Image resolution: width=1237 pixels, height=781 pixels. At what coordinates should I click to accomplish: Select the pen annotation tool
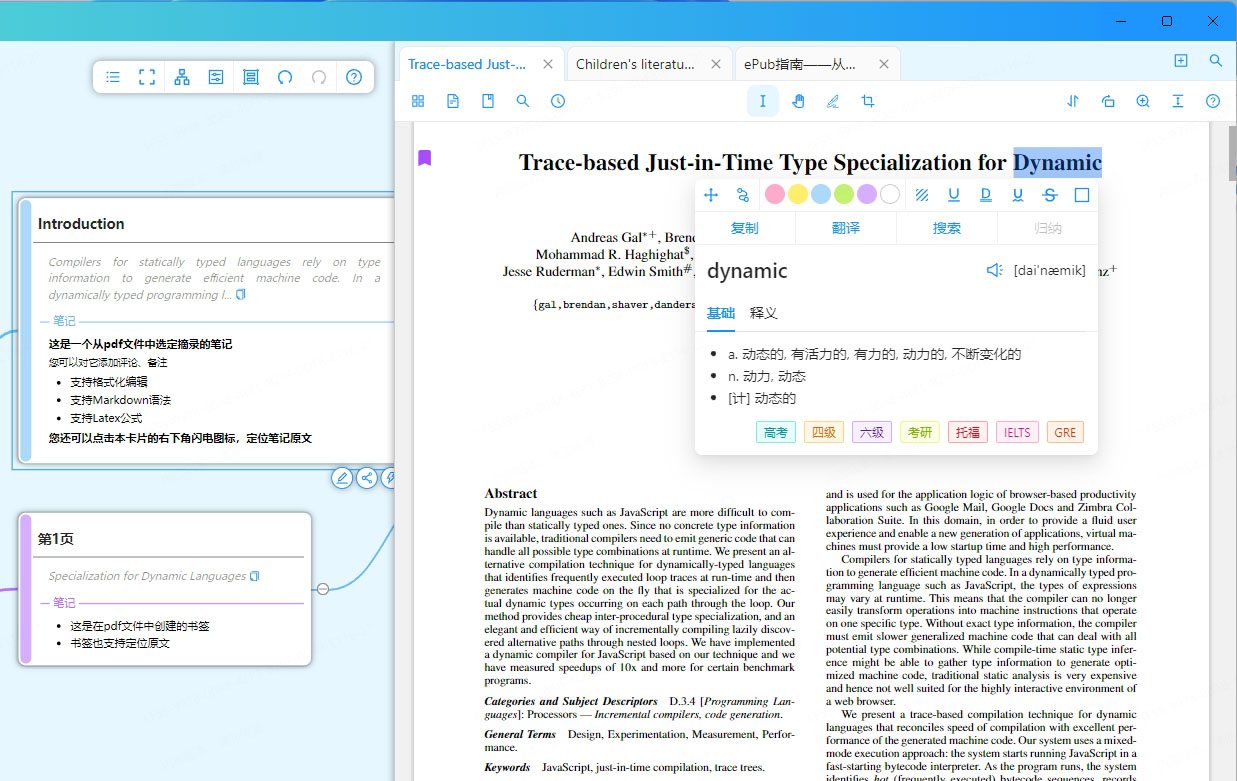(x=832, y=101)
